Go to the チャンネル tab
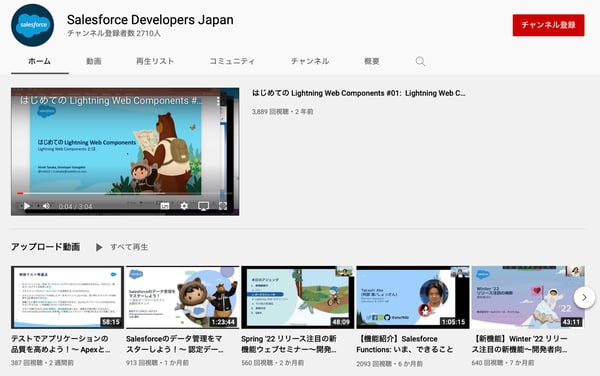Viewport: 600px width, 376px height. (310, 61)
